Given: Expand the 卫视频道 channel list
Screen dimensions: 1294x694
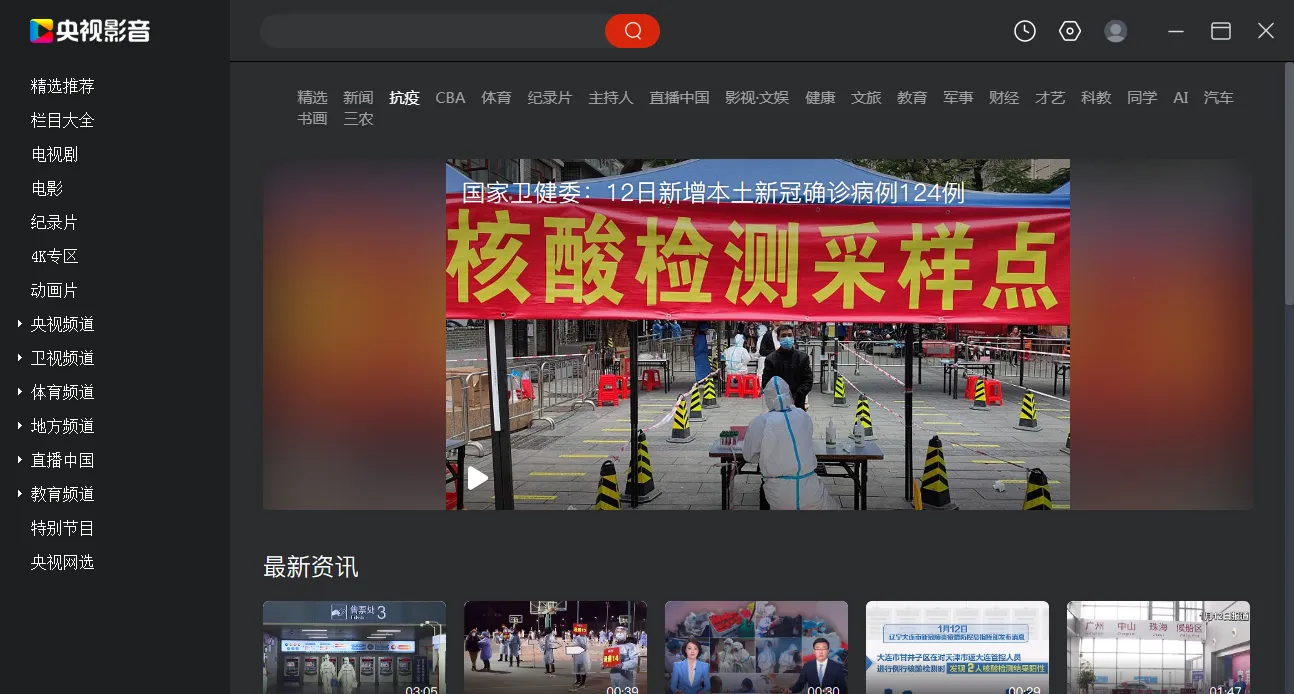Looking at the screenshot, I should click(20, 358).
